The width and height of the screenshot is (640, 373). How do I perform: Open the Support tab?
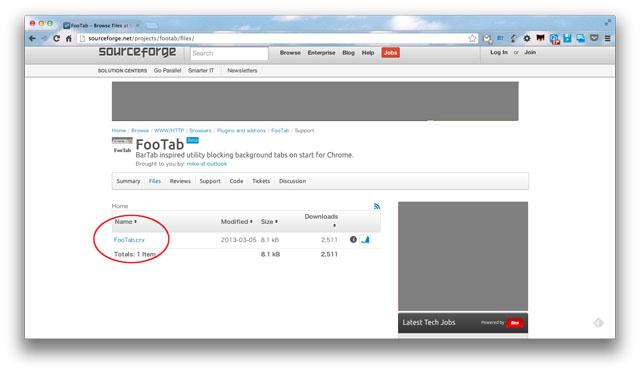tap(210, 181)
